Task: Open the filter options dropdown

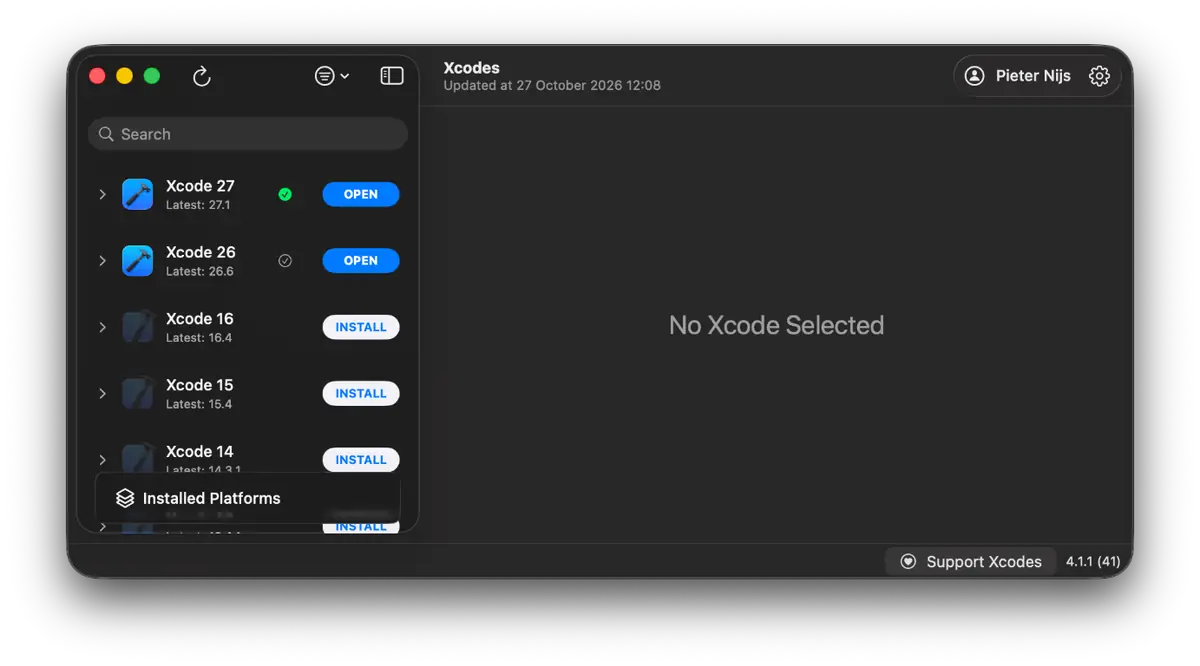Action: pyautogui.click(x=332, y=76)
